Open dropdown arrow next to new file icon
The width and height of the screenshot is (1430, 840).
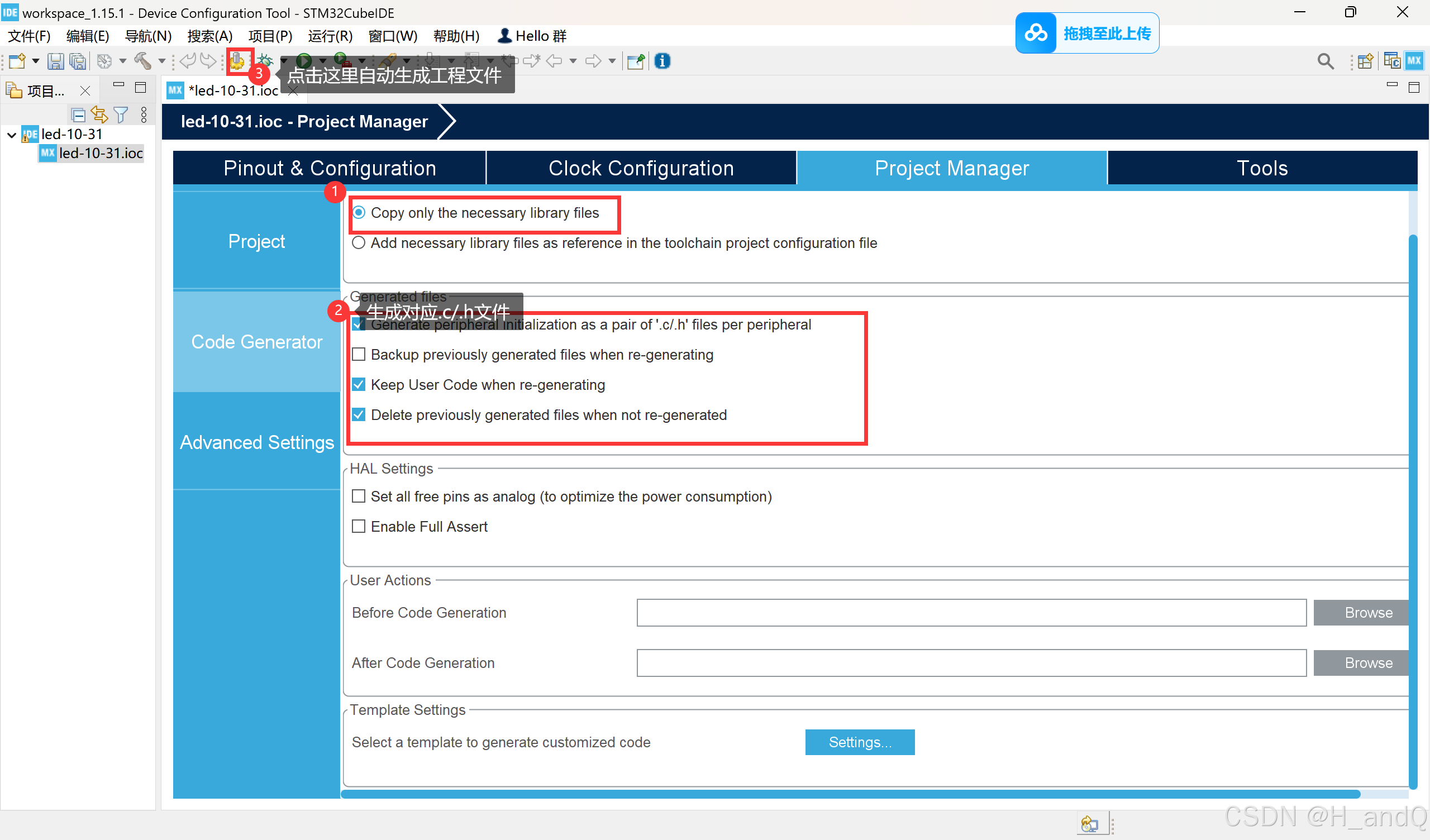(35, 61)
